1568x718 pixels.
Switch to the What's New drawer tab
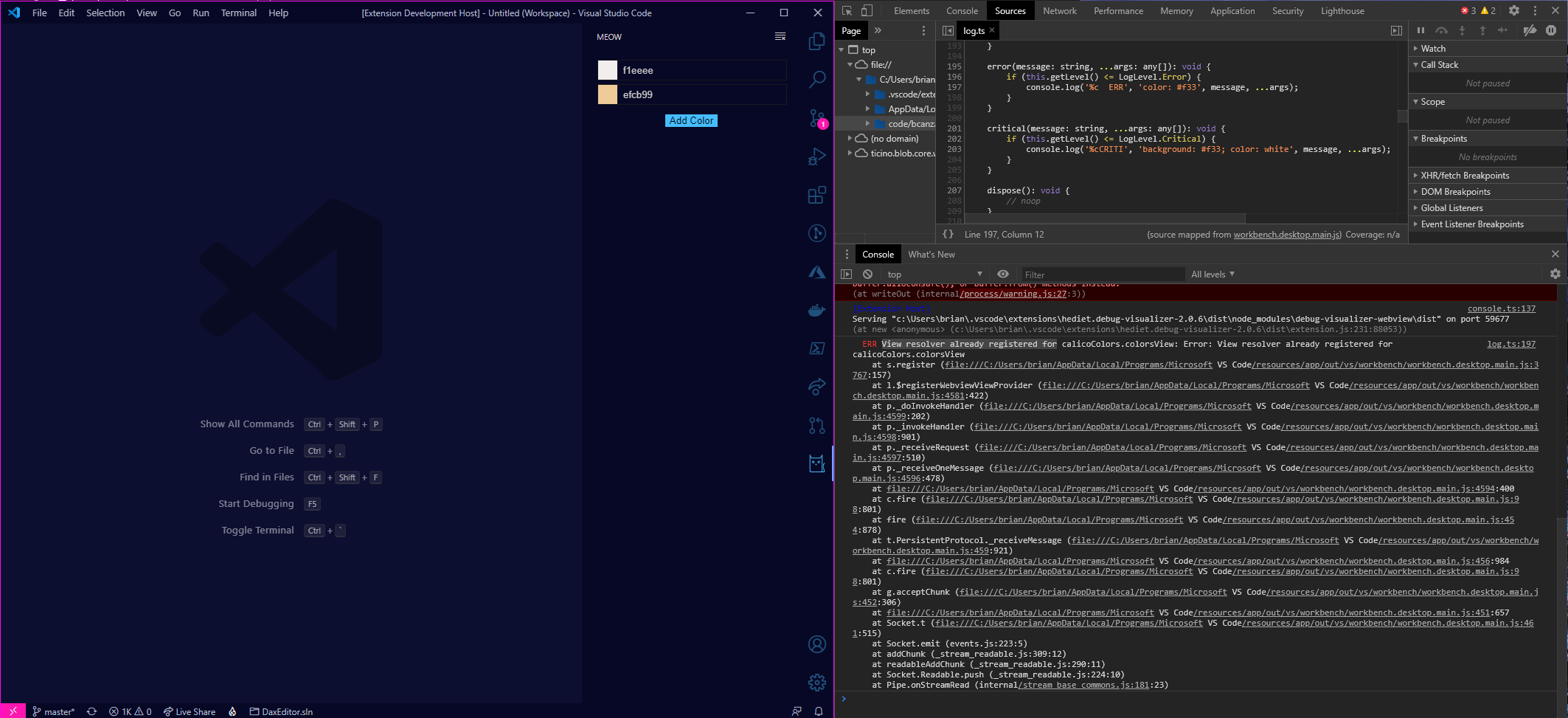coord(932,254)
